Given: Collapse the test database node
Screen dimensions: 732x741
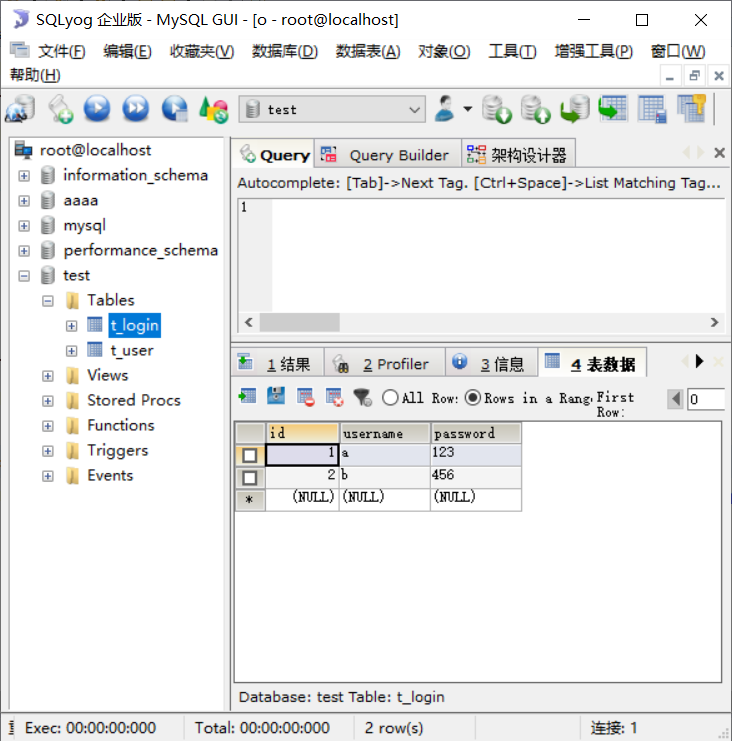Looking at the screenshot, I should click(x=24, y=276).
